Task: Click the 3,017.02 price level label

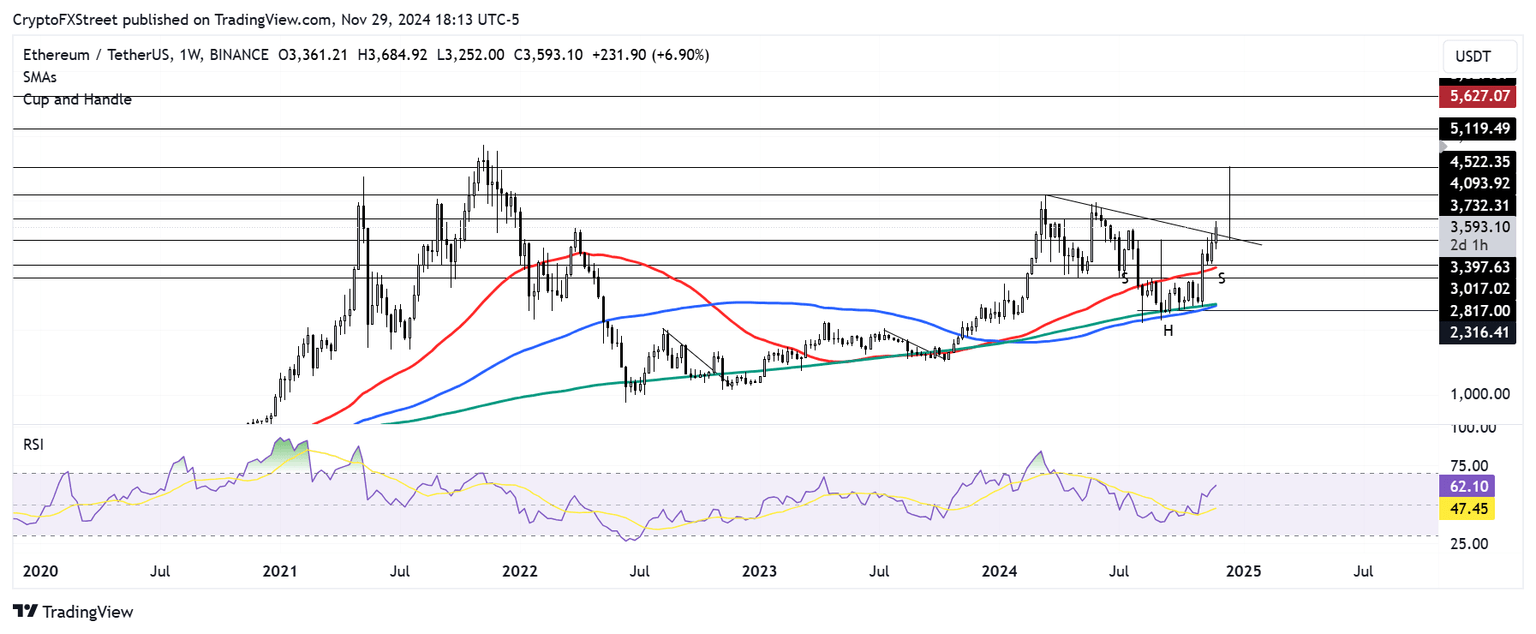Action: click(x=1481, y=289)
